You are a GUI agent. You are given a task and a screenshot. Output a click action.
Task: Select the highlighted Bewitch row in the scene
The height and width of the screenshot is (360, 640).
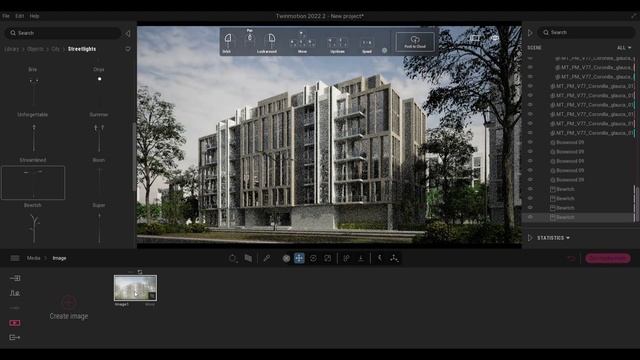tap(578, 218)
